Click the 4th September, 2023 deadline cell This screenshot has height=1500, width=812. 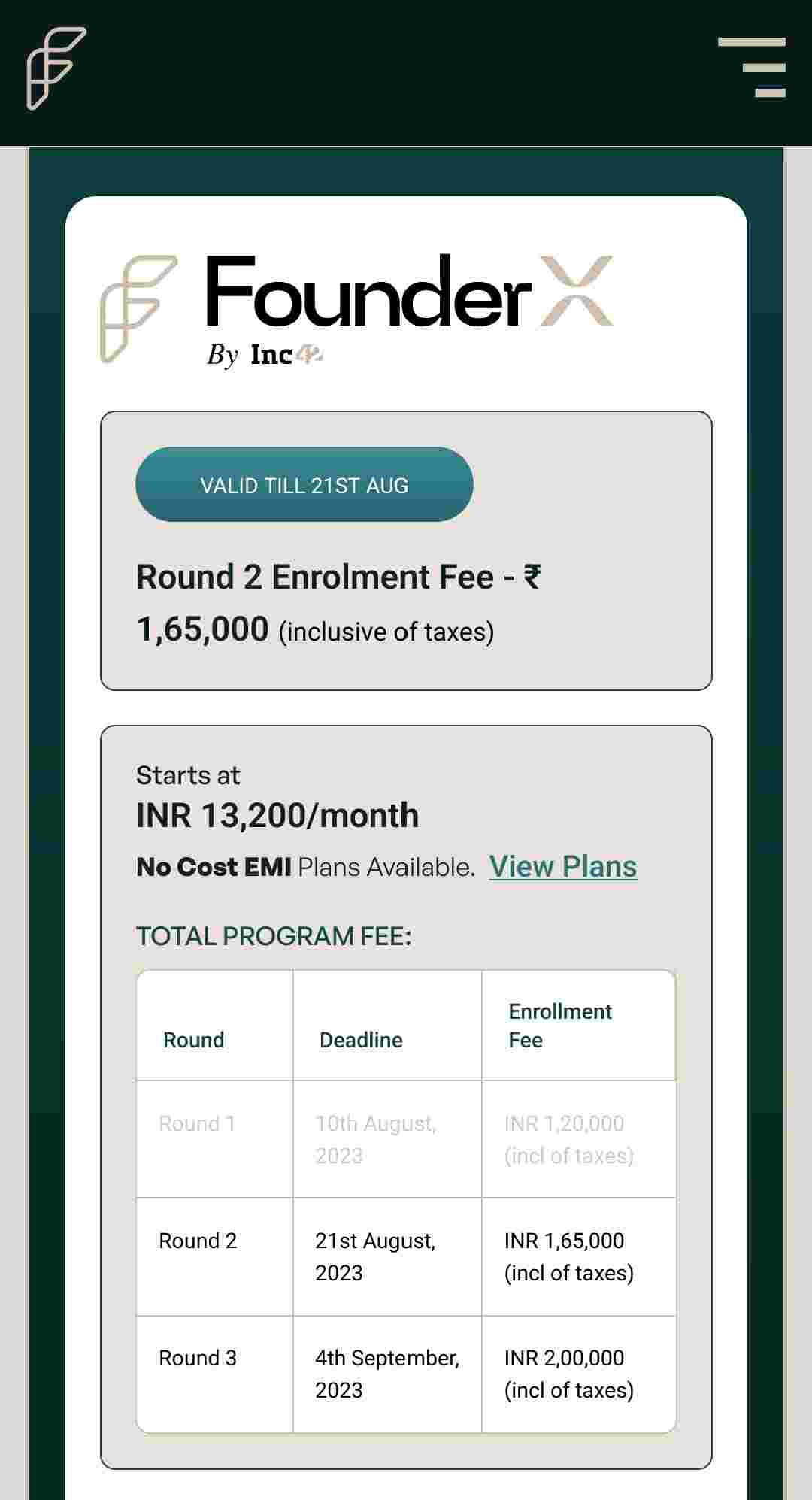coord(386,1374)
